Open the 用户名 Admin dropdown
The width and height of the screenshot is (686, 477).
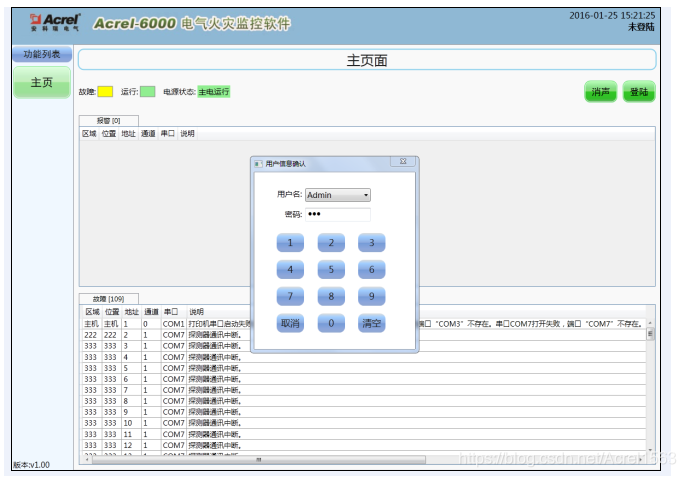click(338, 195)
